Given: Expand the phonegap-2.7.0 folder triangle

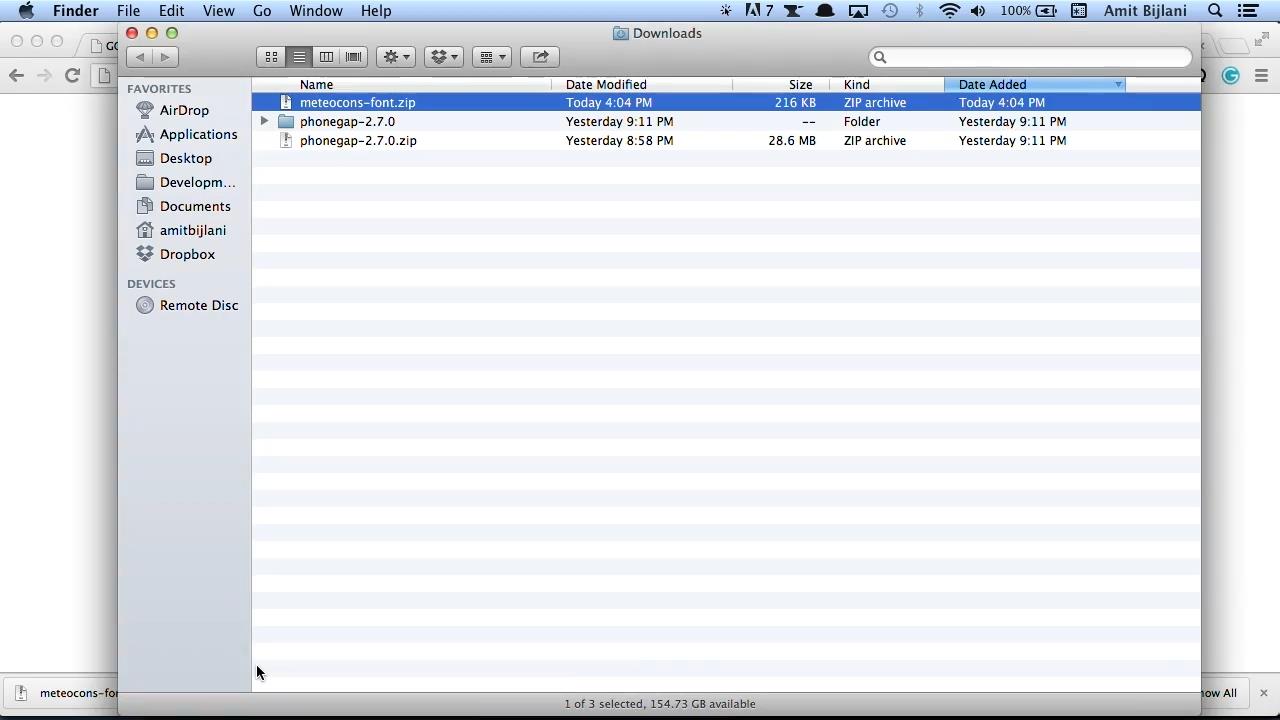Looking at the screenshot, I should (264, 121).
